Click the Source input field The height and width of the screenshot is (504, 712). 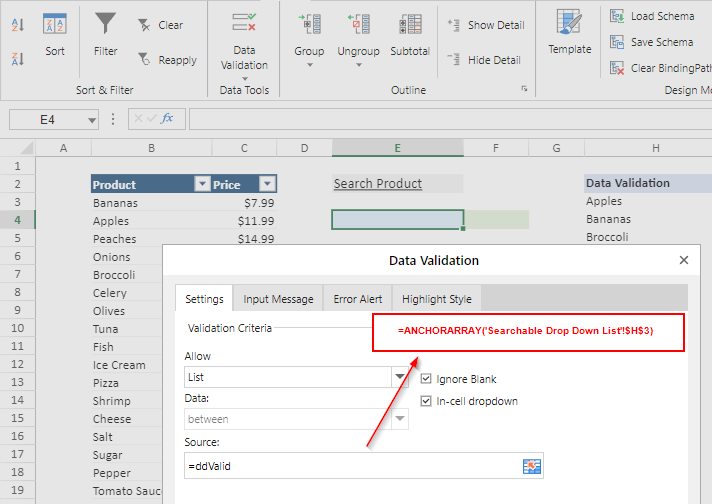coord(350,466)
